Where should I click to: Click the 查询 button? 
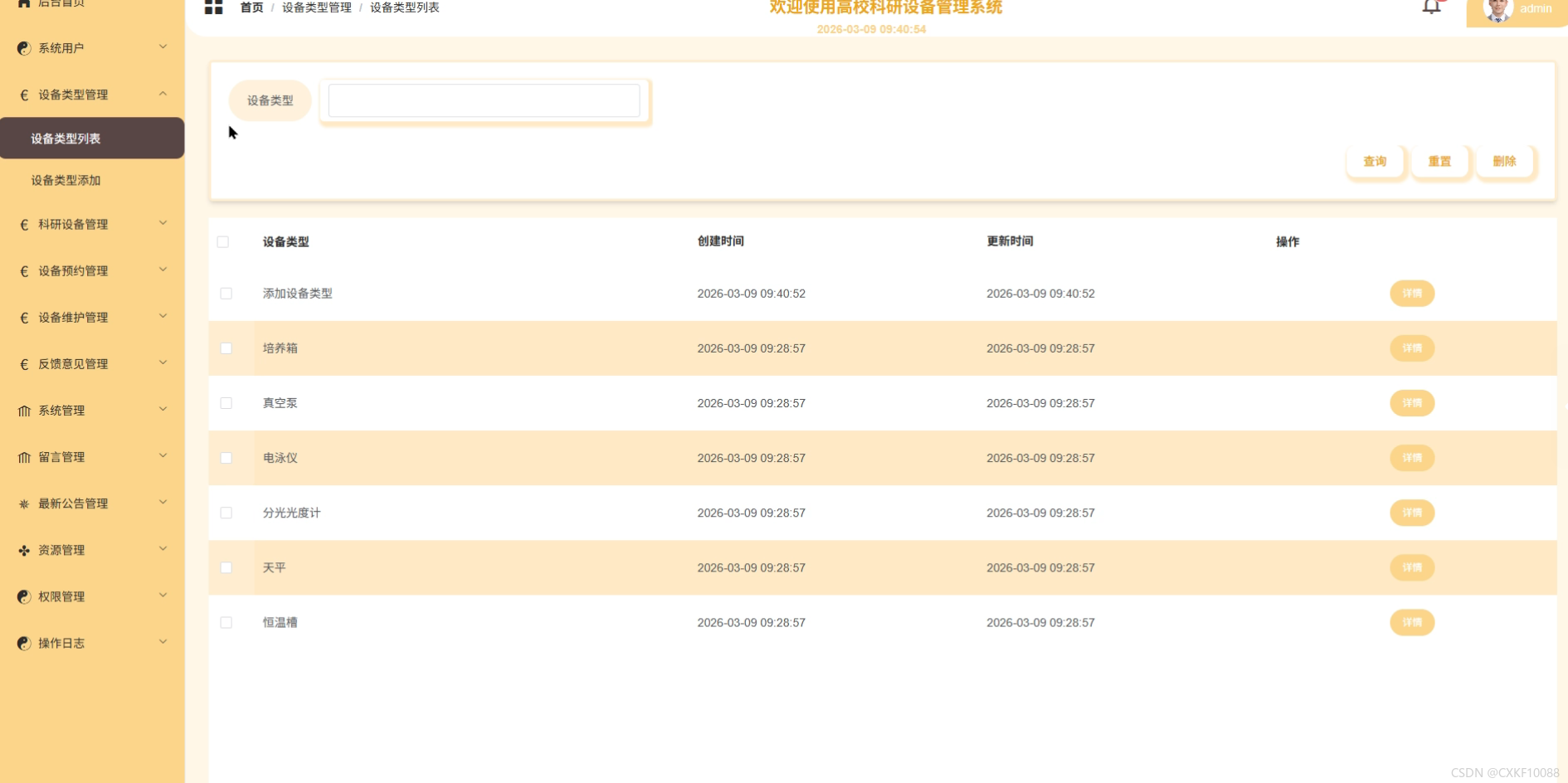click(1375, 161)
